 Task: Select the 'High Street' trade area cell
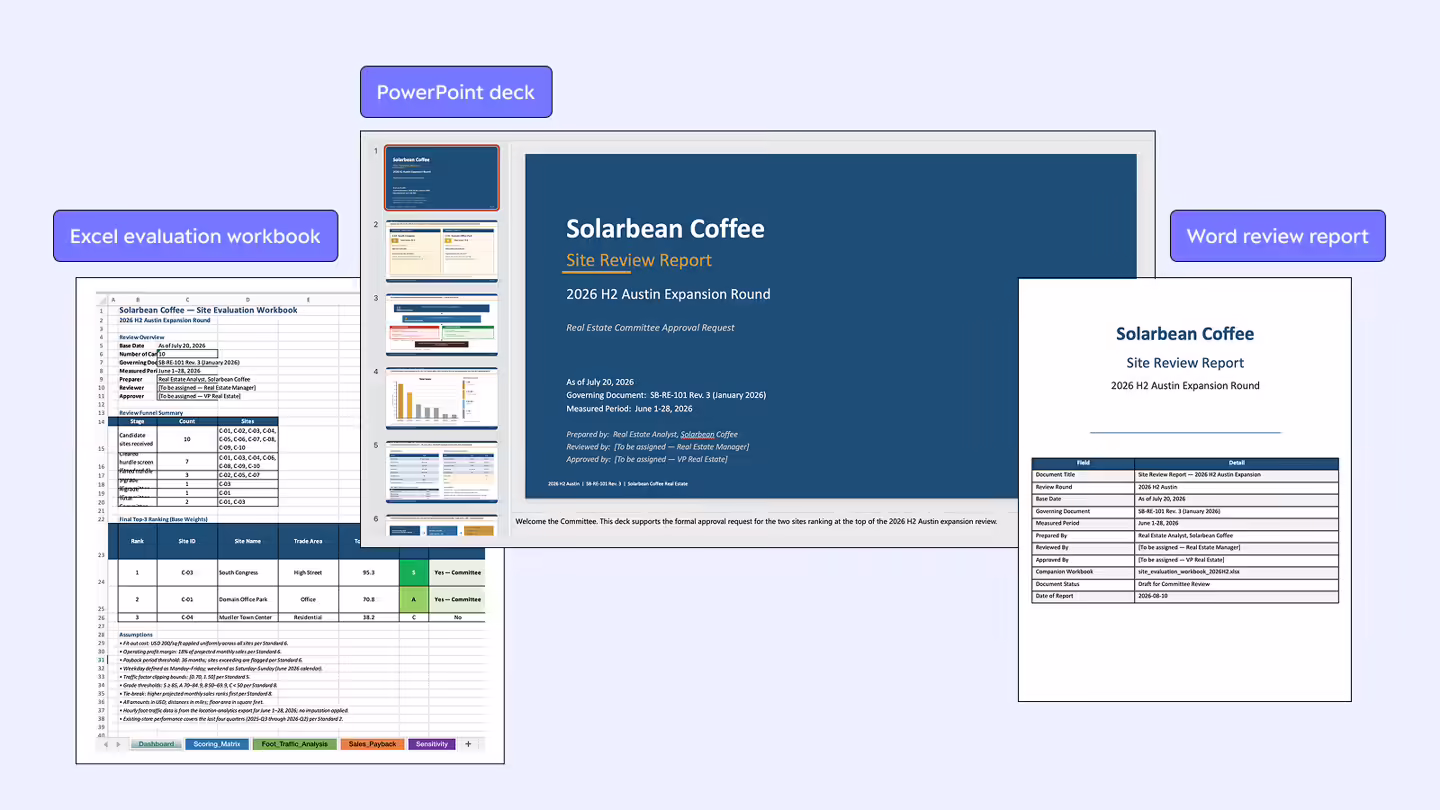pyautogui.click(x=308, y=573)
